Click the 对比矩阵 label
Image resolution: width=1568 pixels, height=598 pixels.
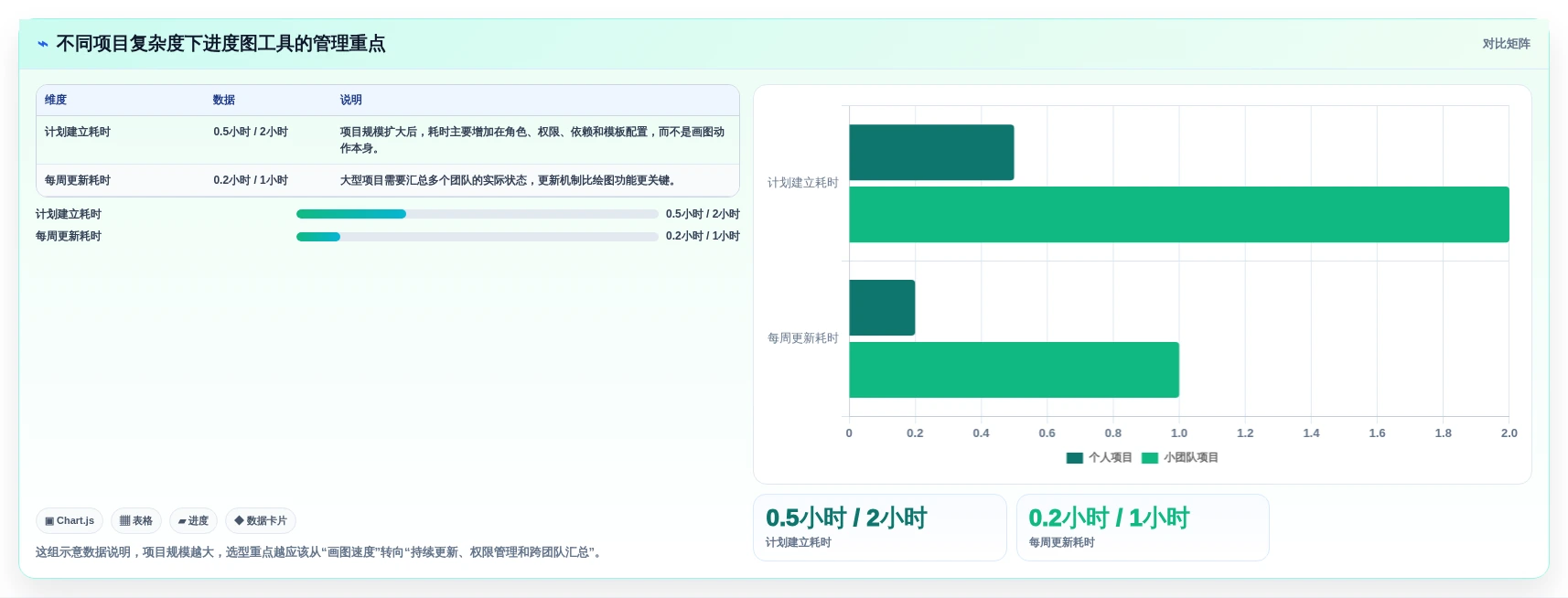tap(1506, 44)
